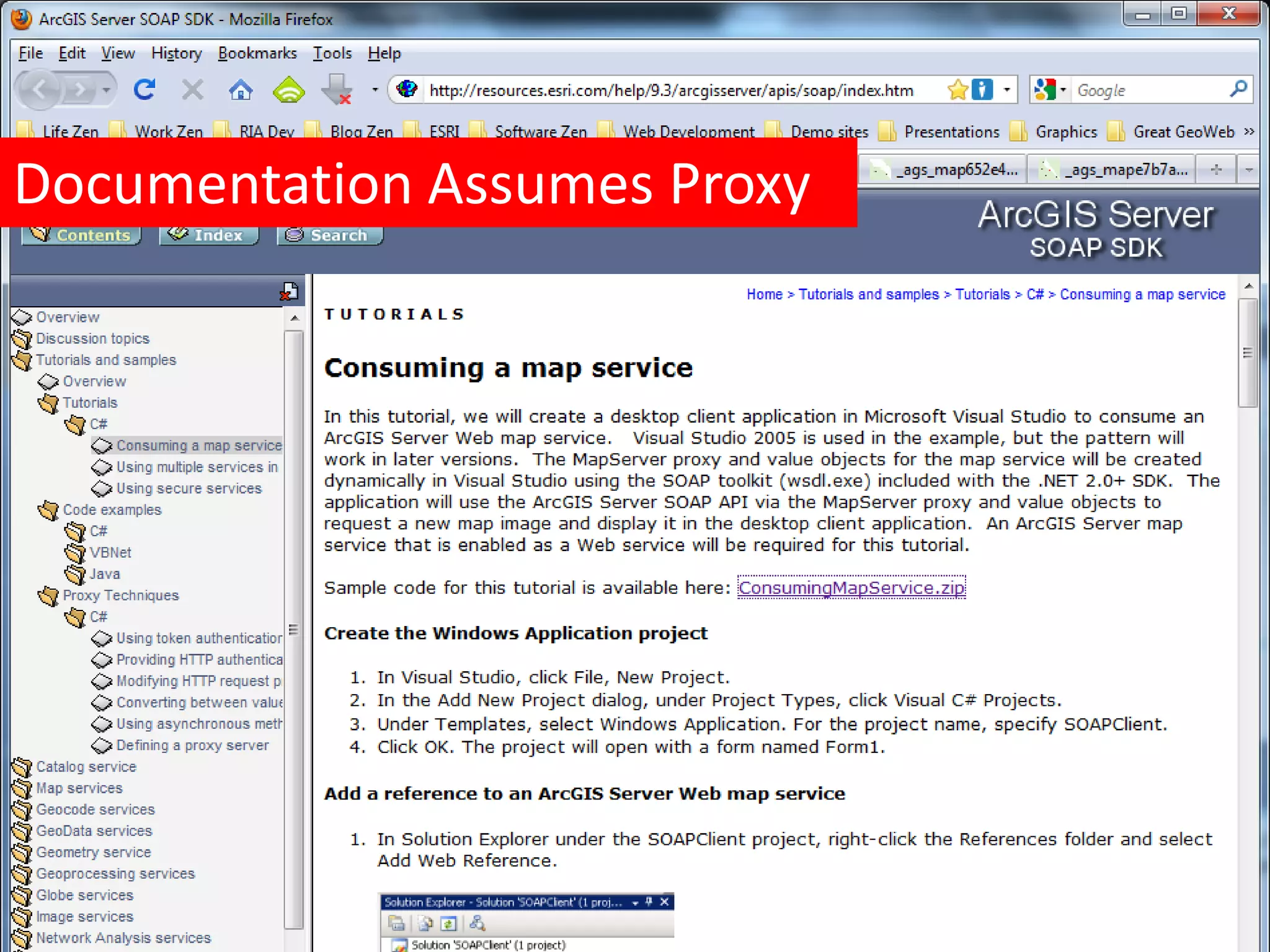Click the Google search engine icon
This screenshot has width=1270, height=952.
coord(1045,90)
